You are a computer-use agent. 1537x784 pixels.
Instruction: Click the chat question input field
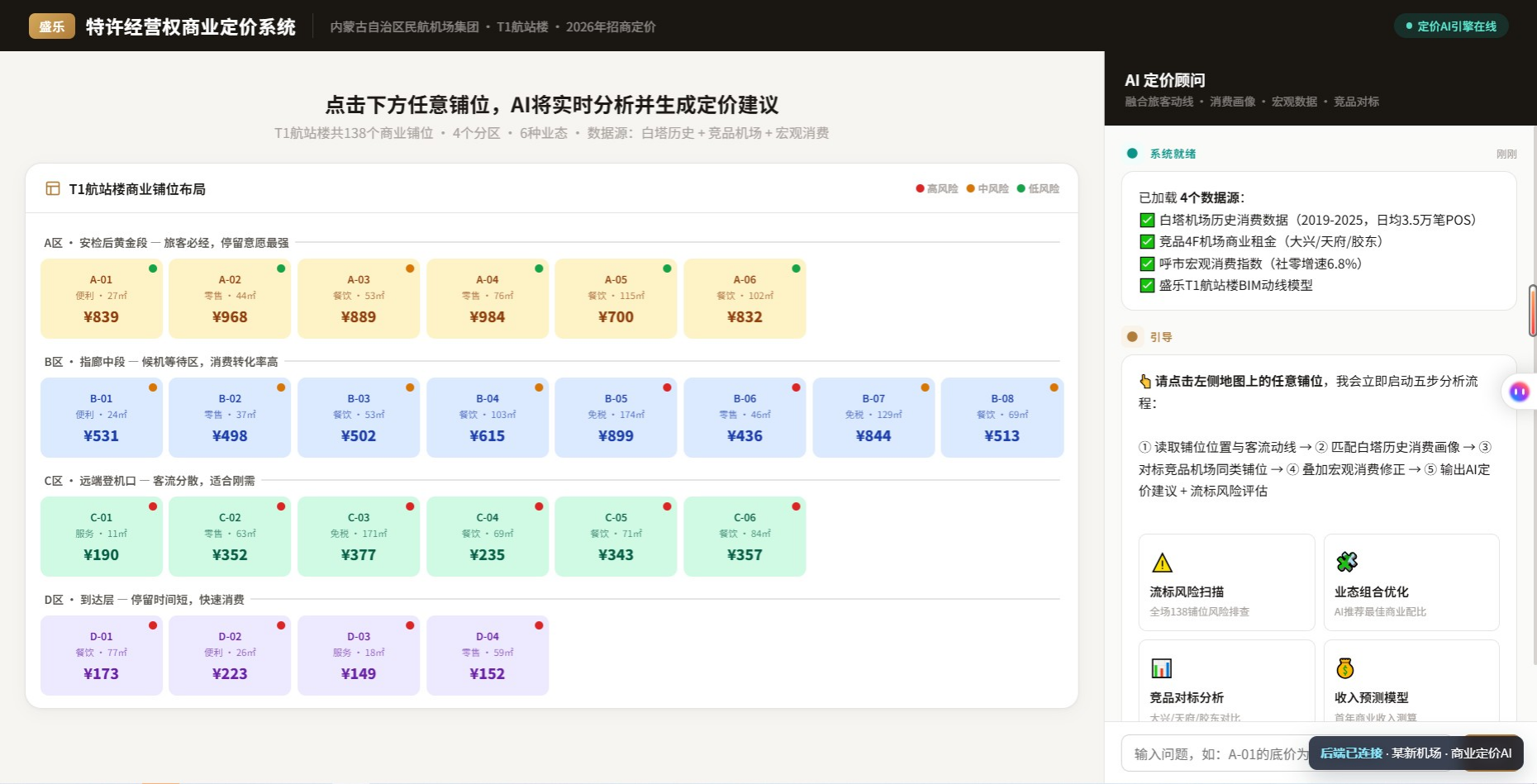[x=1289, y=753]
